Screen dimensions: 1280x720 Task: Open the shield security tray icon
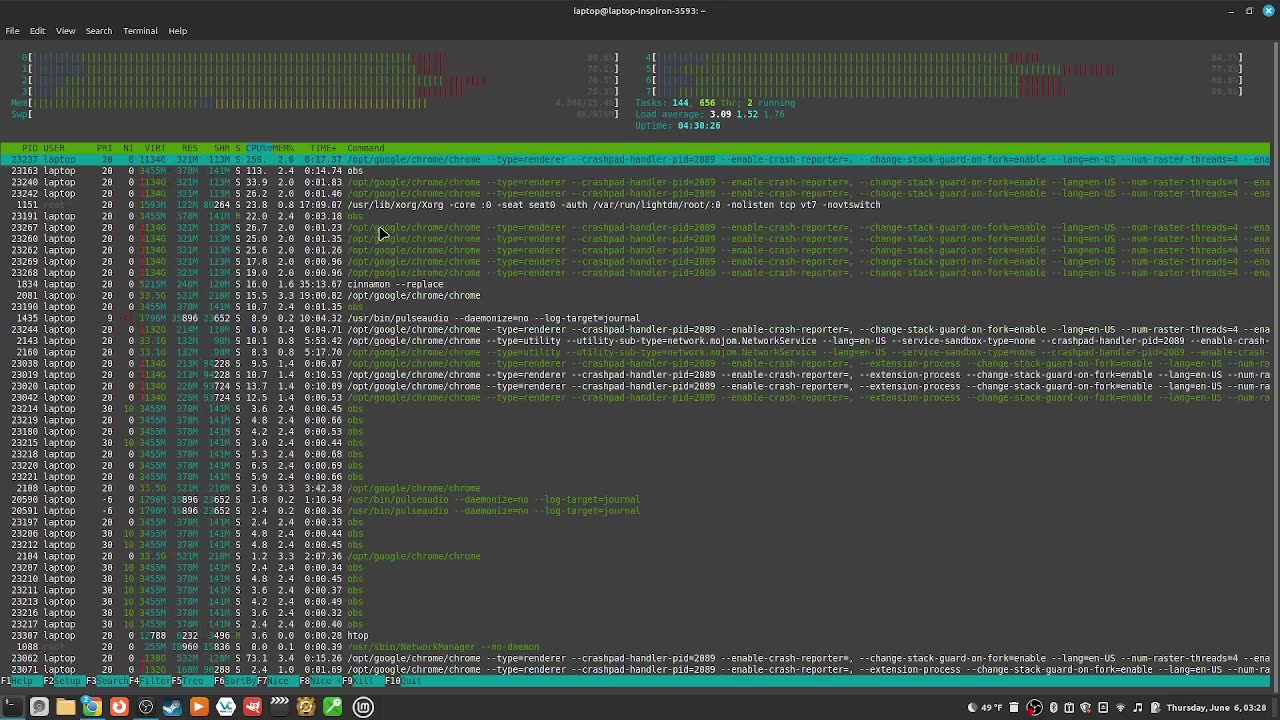tap(1086, 707)
